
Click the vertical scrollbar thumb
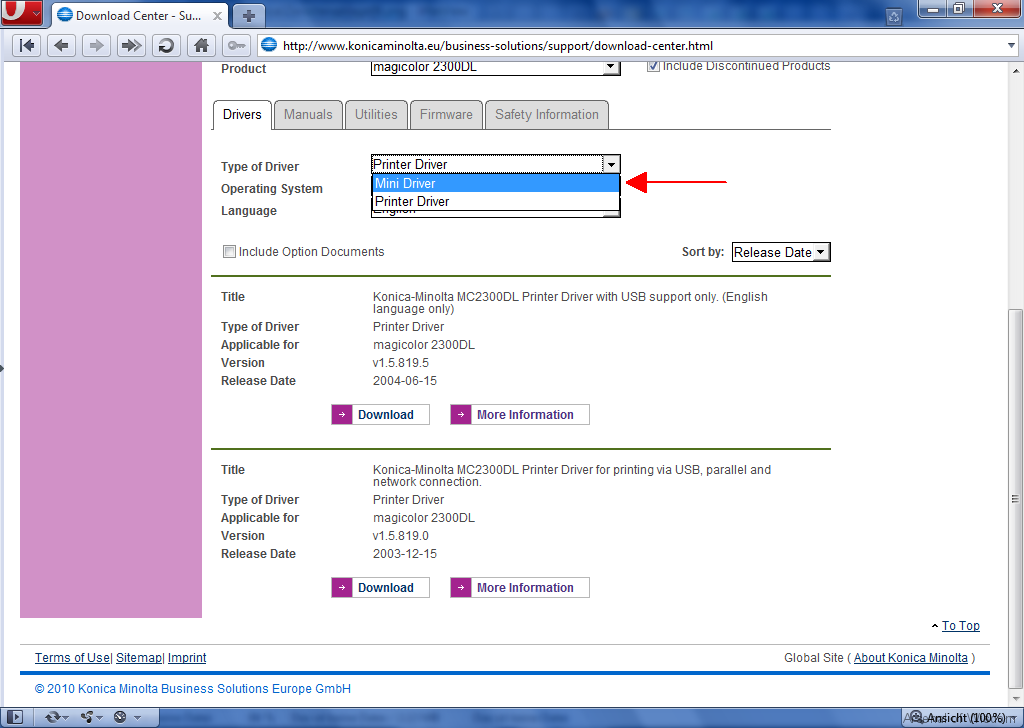coord(1015,498)
